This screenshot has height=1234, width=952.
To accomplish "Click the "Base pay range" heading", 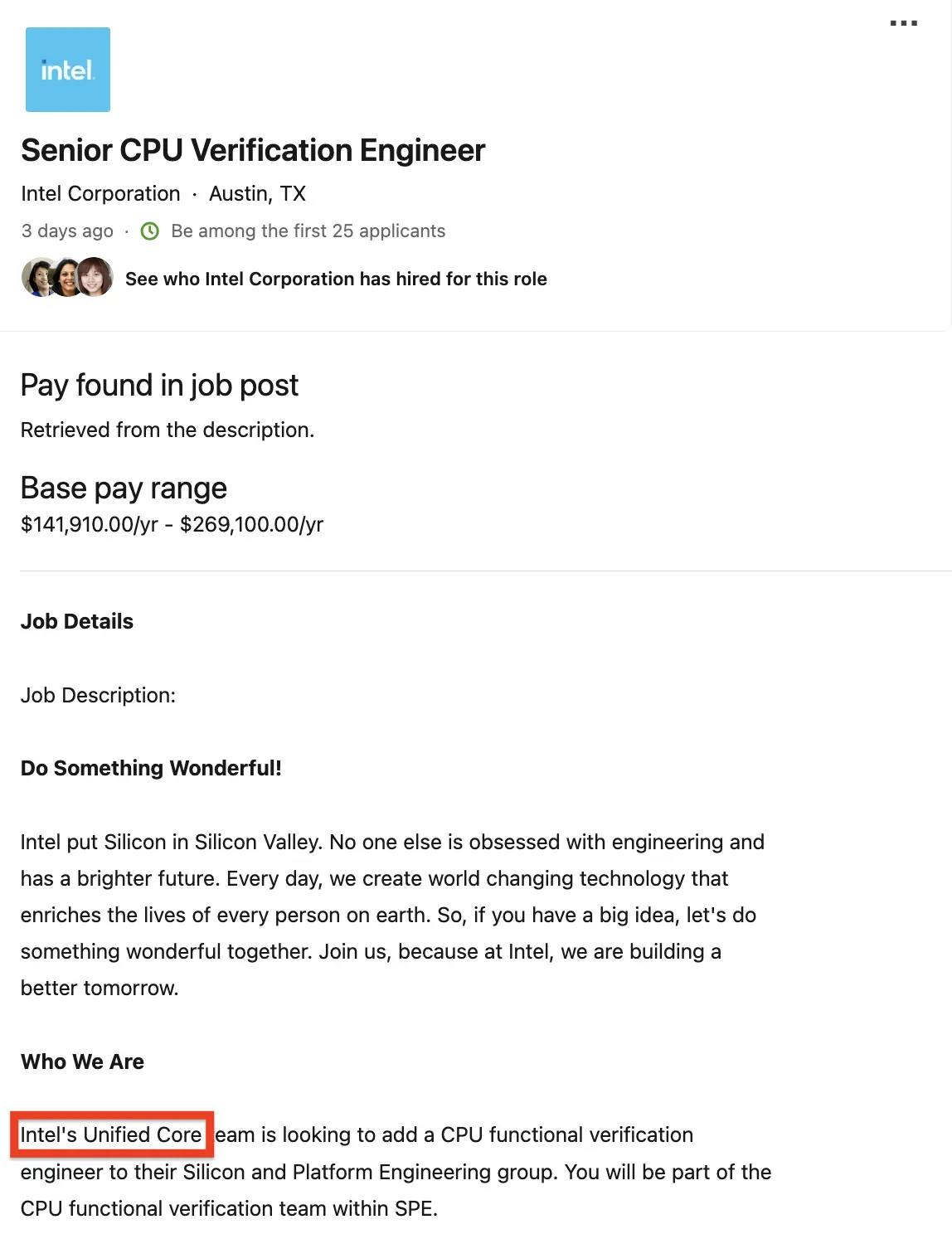I will (x=124, y=488).
